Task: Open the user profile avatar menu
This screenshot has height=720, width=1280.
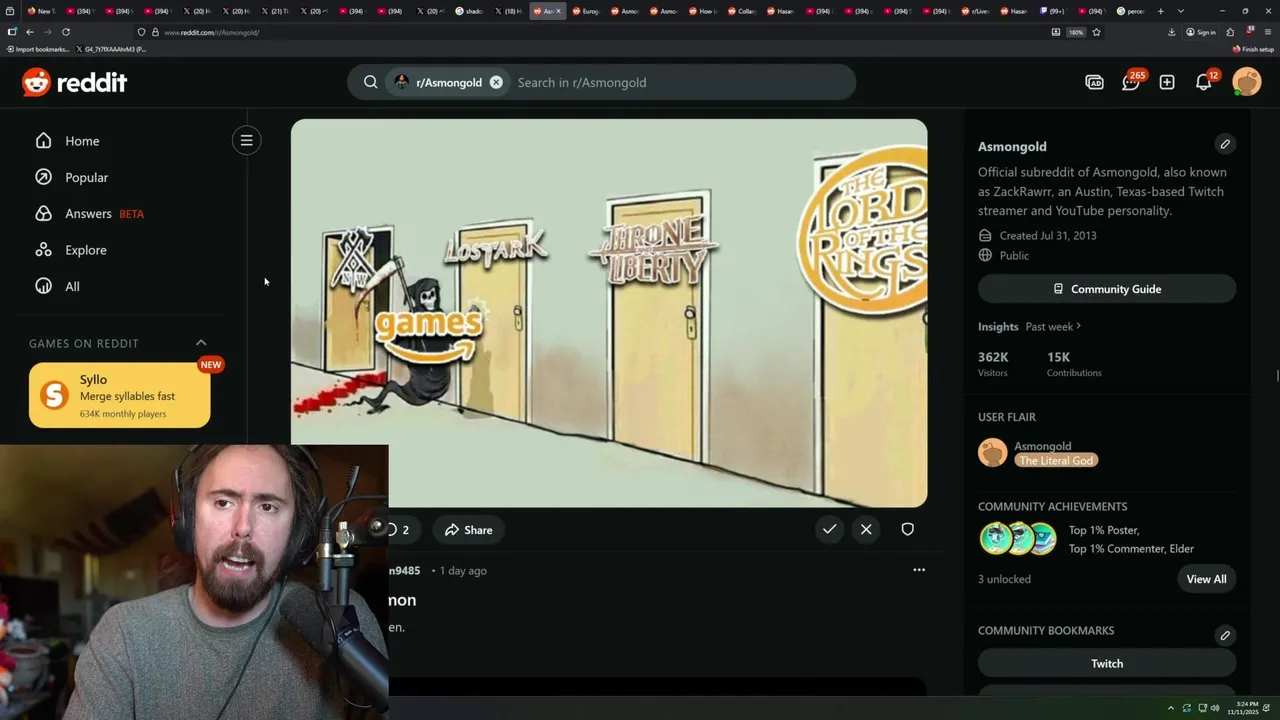Action: click(x=1247, y=82)
